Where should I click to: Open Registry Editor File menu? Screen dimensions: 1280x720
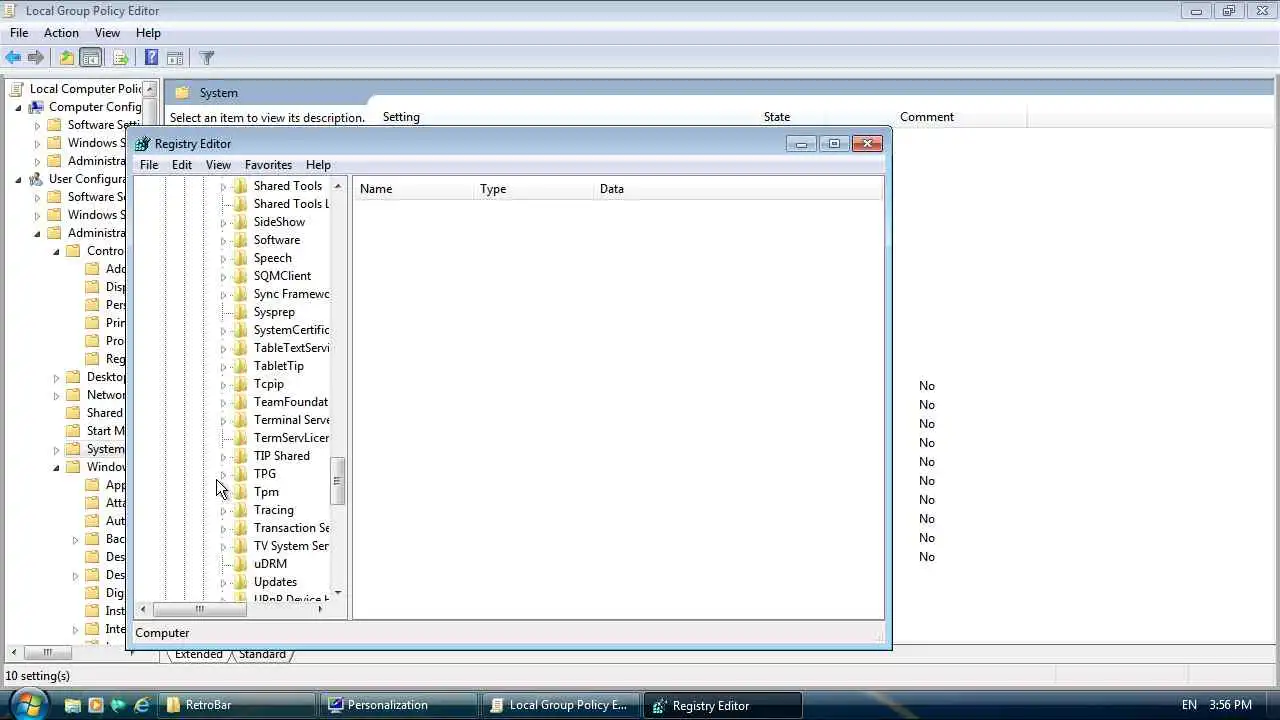(x=149, y=165)
